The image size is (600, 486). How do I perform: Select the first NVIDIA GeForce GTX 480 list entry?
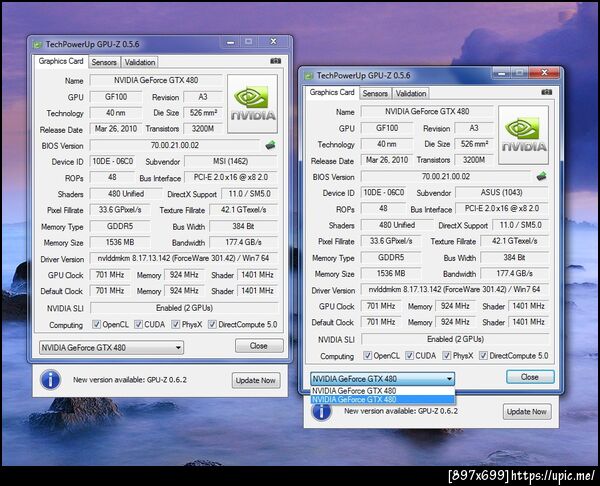pyautogui.click(x=382, y=391)
